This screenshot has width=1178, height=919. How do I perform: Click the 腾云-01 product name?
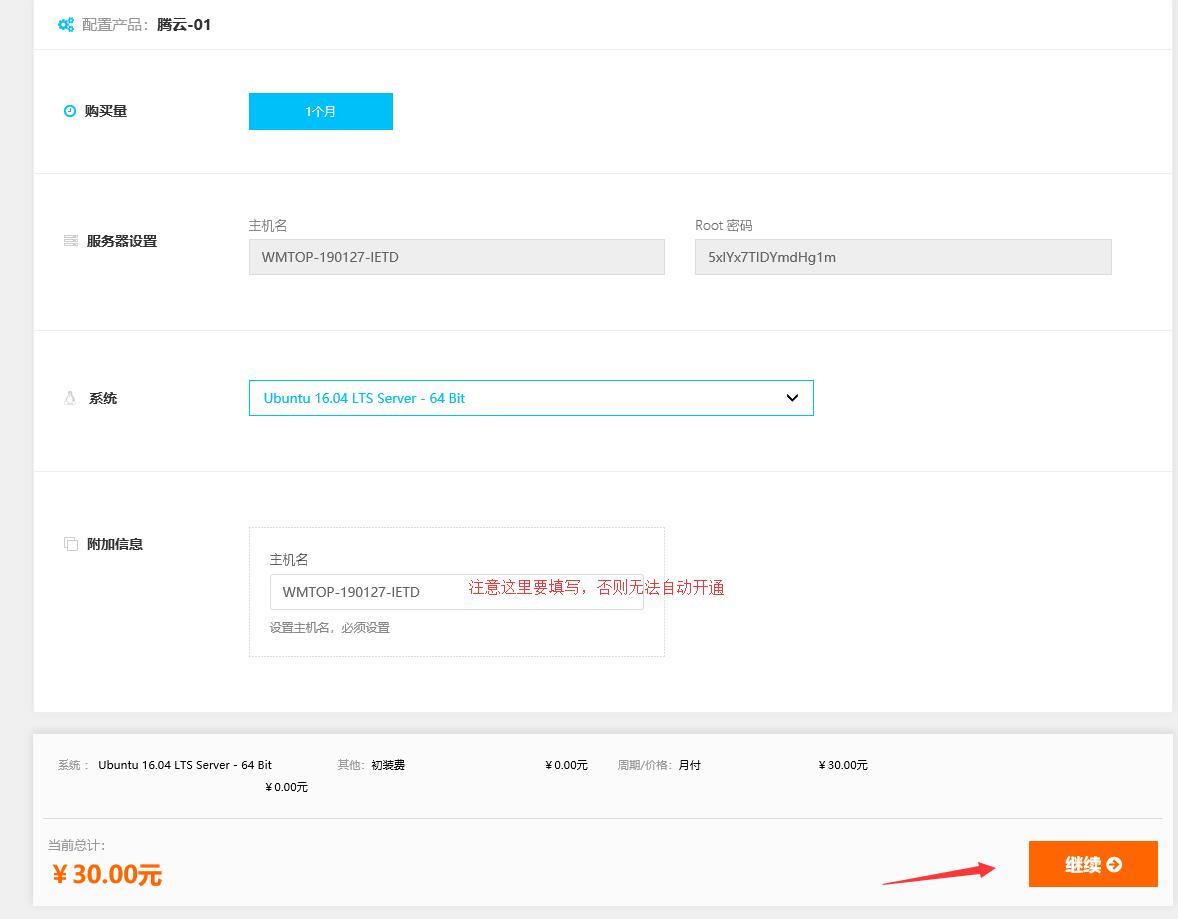pyautogui.click(x=184, y=25)
